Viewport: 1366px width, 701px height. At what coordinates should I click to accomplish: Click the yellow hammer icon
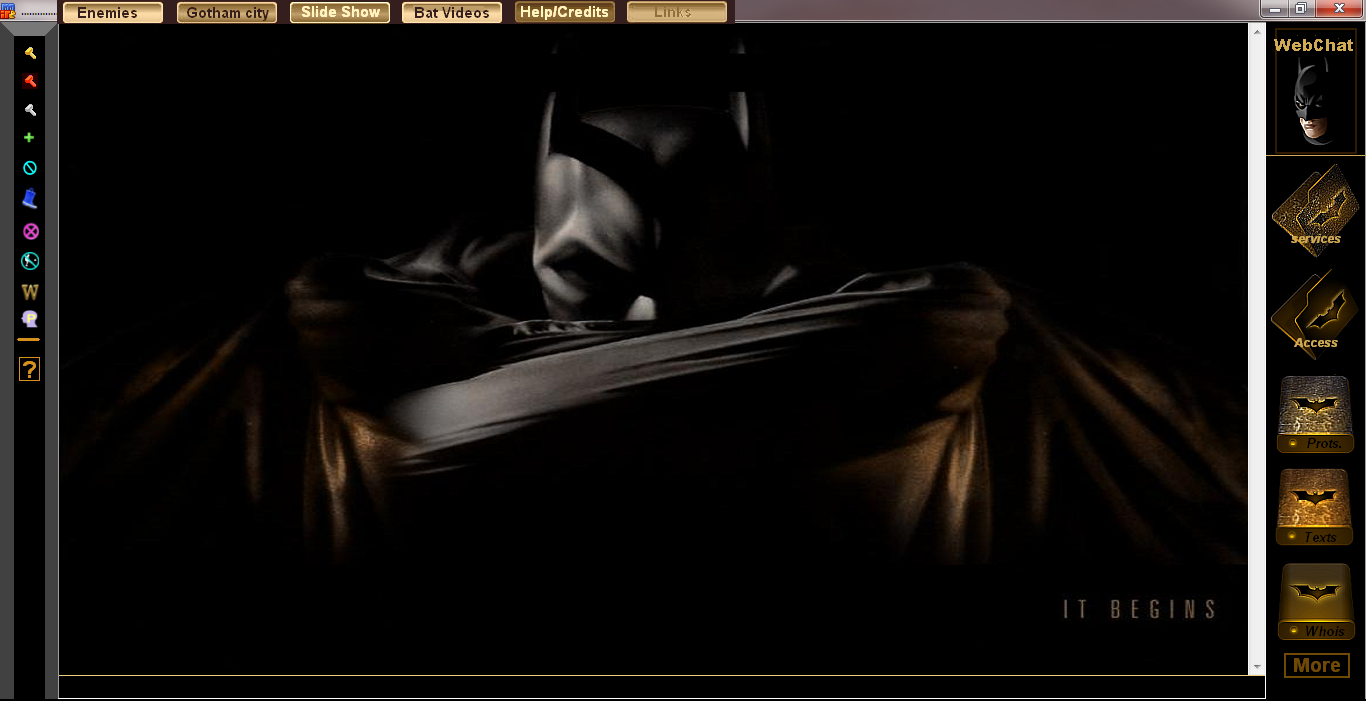[30, 53]
